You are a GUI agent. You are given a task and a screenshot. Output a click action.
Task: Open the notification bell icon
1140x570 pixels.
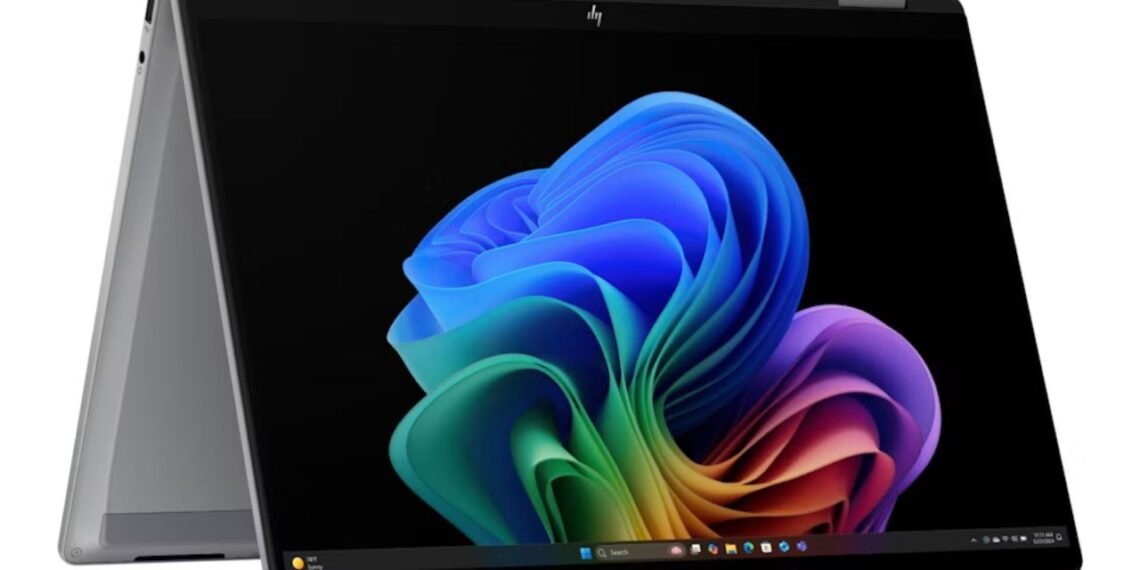pyautogui.click(x=1059, y=537)
